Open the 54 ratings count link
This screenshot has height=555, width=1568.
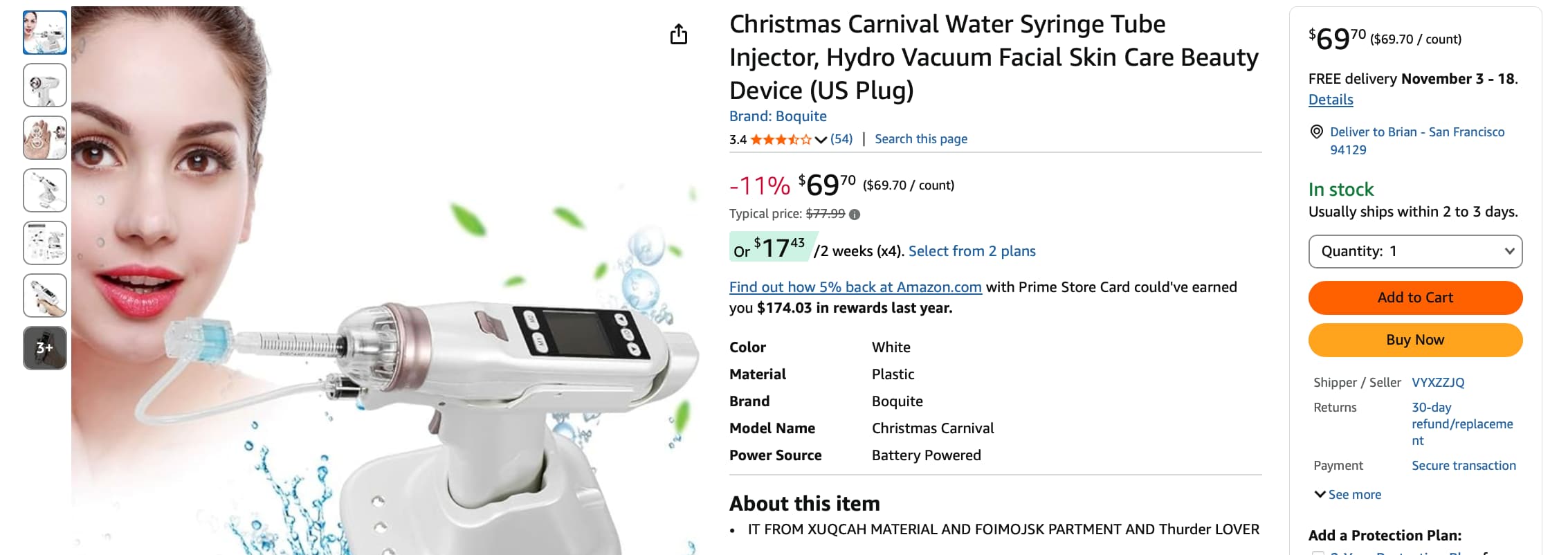[841, 139]
